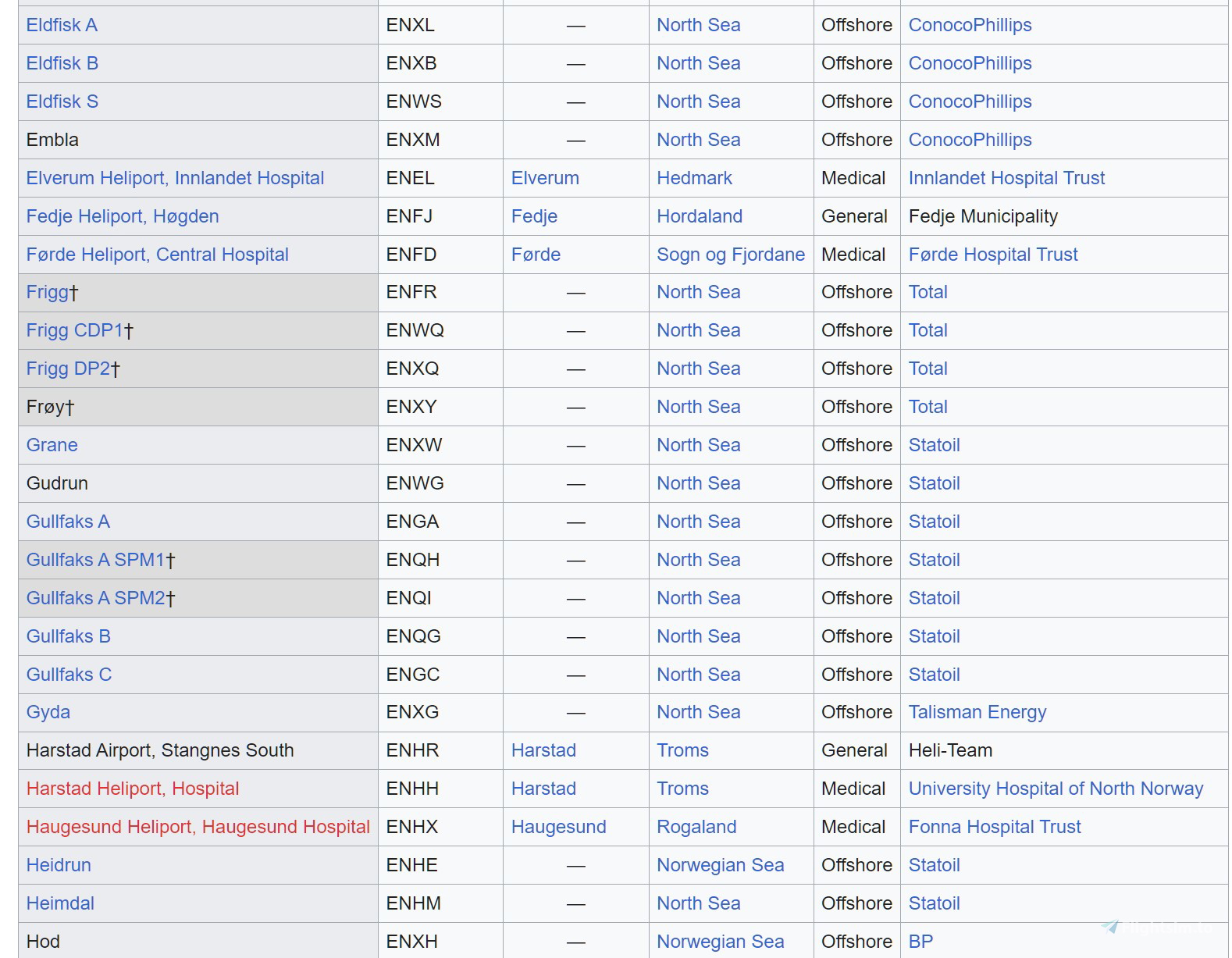Select Harstad Airport, Stangnes South text
Image resolution: width=1232 pixels, height=958 pixels.
tap(160, 750)
